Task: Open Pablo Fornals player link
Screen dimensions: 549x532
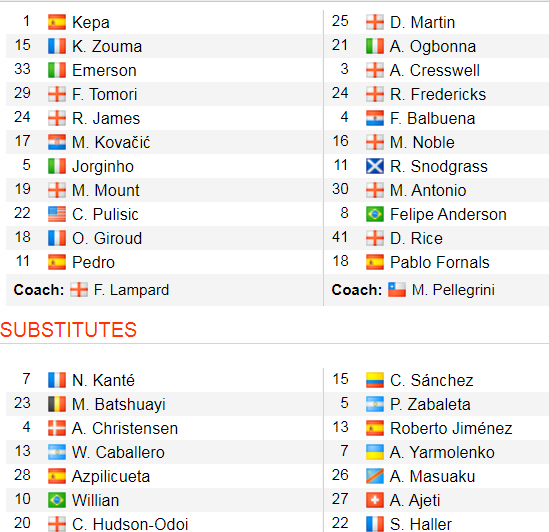Action: [439, 262]
